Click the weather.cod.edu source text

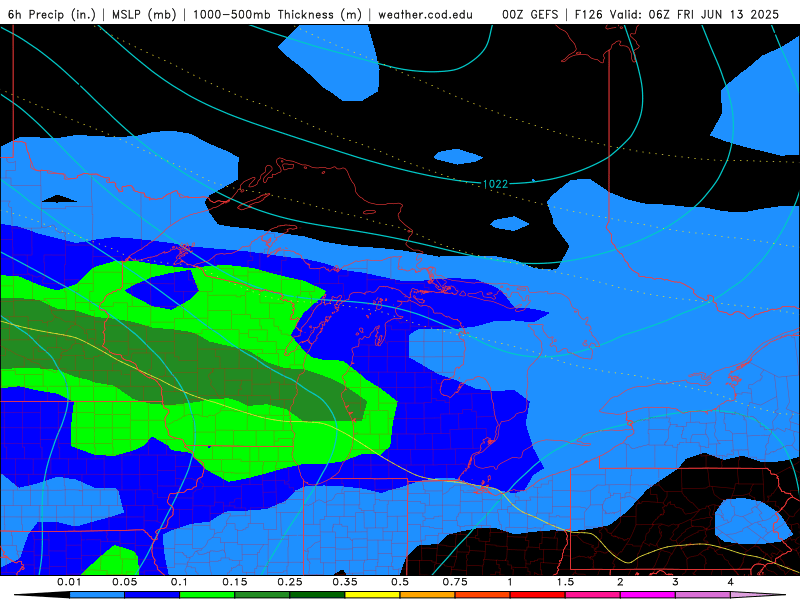426,14
